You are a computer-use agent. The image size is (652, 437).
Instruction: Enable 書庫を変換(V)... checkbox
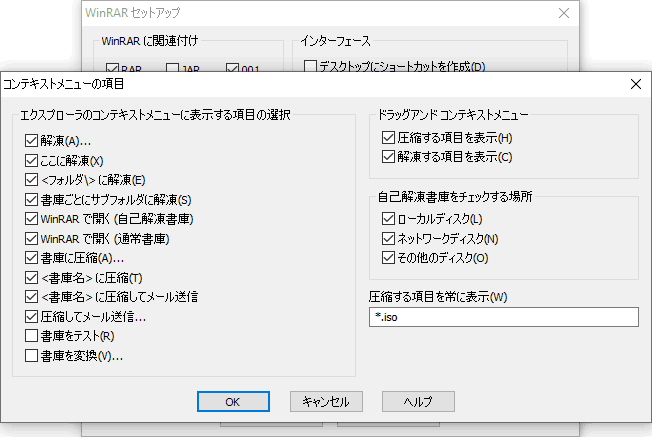[x=32, y=356]
